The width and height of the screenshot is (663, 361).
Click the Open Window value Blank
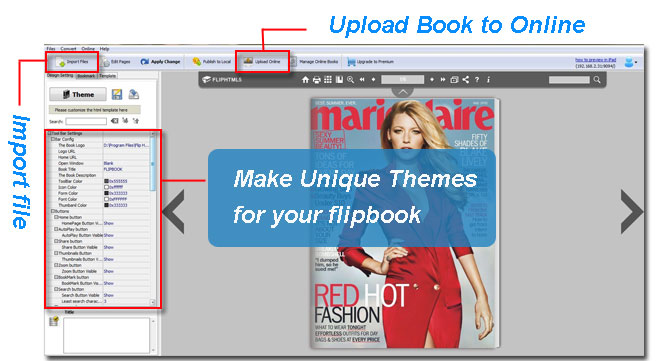point(109,163)
